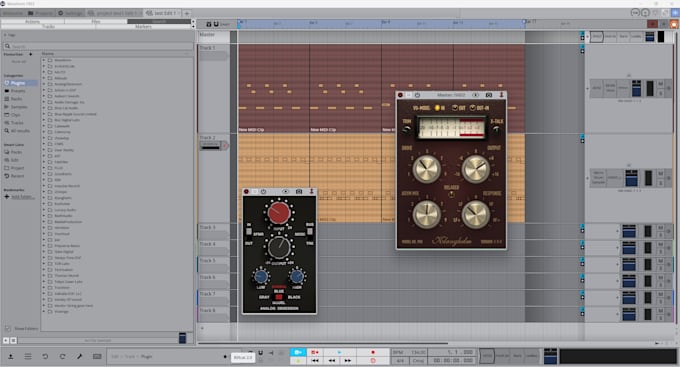Screen dimensions: 680x367
Task: Close the black Analog Obsession plugin window
Action: click(x=246, y=191)
